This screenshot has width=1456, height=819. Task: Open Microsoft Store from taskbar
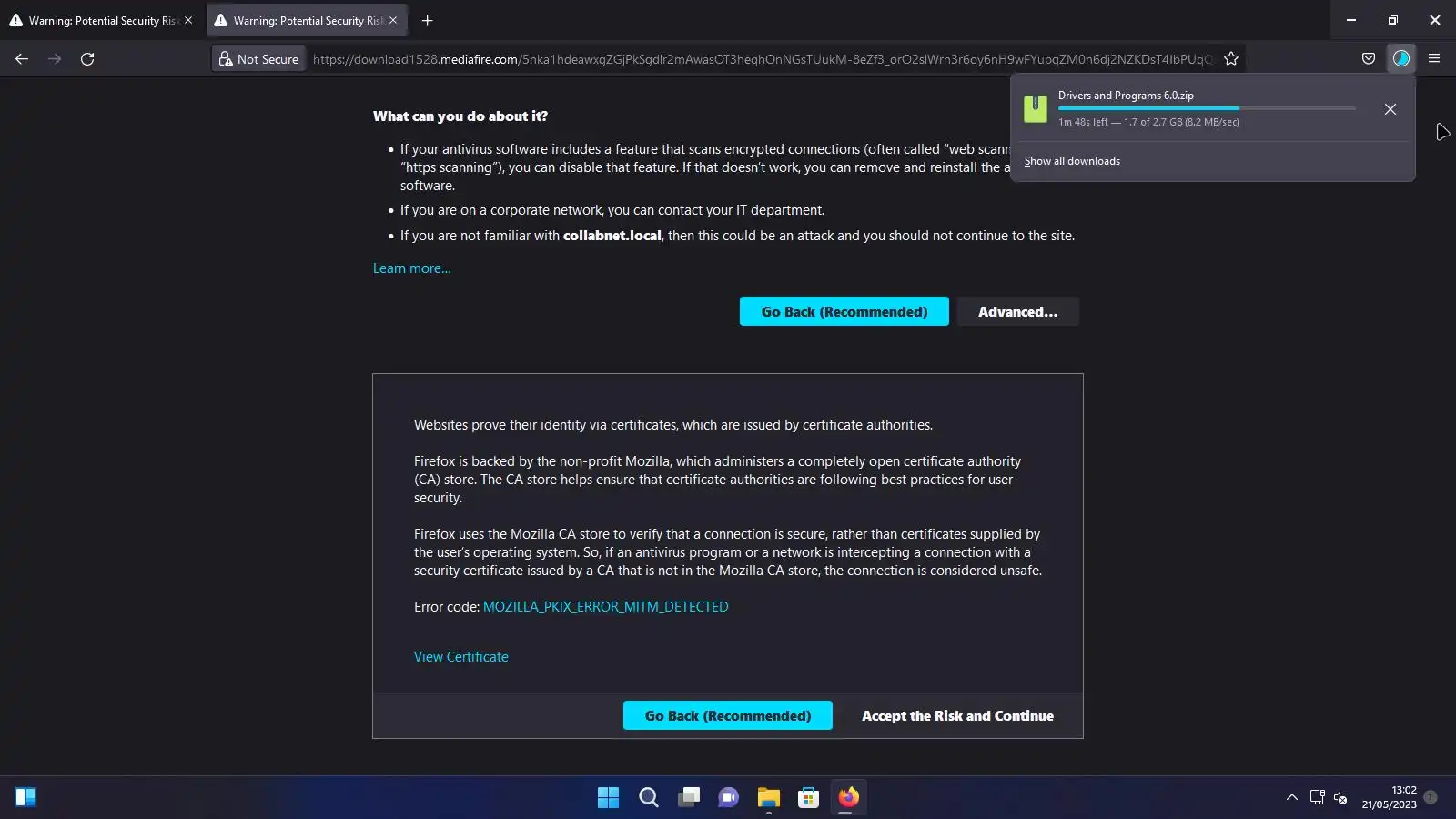pyautogui.click(x=808, y=798)
